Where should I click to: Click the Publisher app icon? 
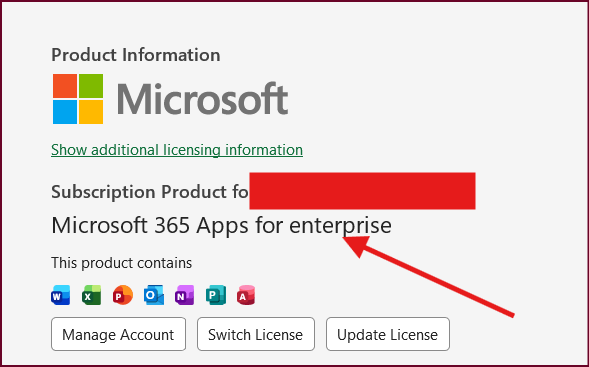click(x=216, y=295)
